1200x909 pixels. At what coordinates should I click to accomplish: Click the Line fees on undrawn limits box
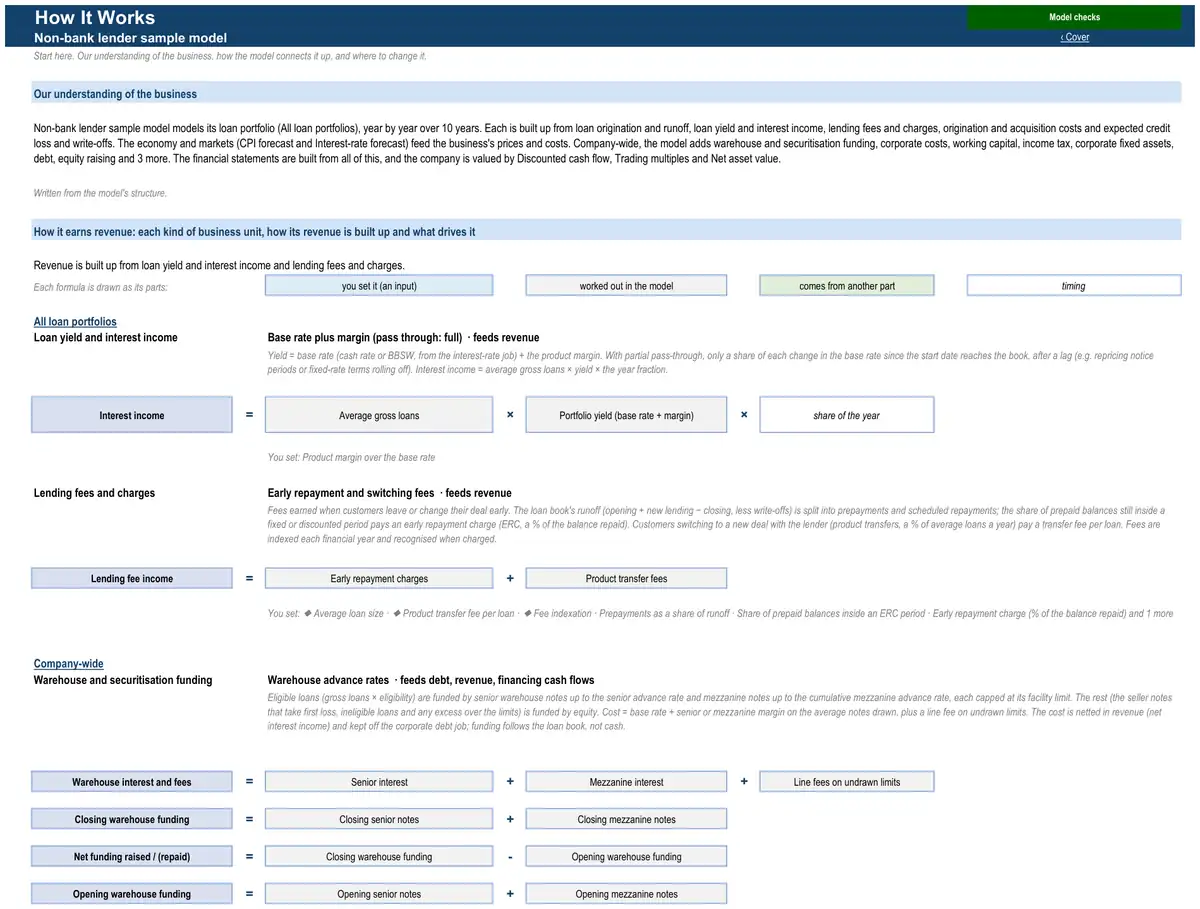(847, 782)
